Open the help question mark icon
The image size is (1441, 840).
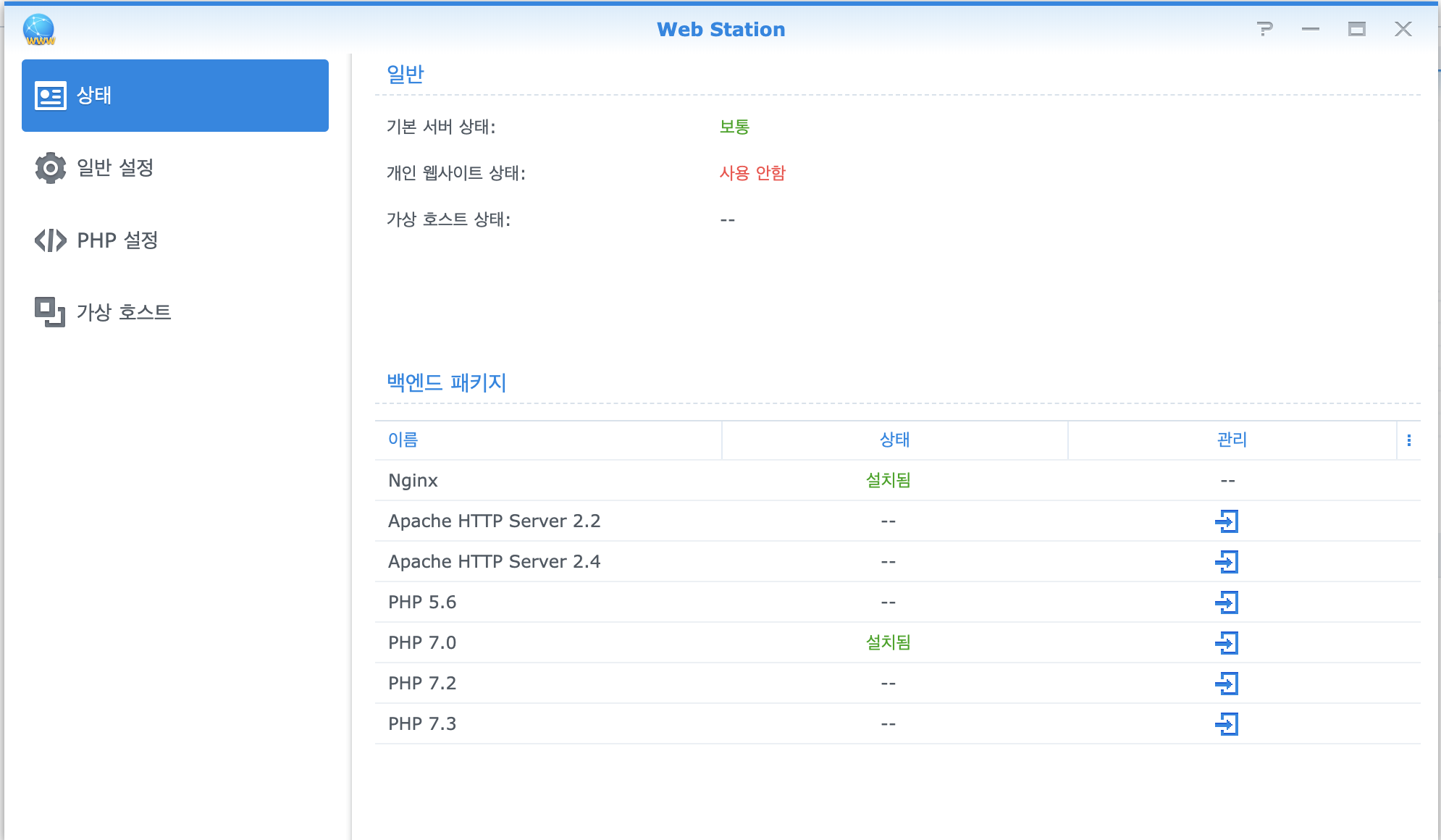coord(1265,29)
